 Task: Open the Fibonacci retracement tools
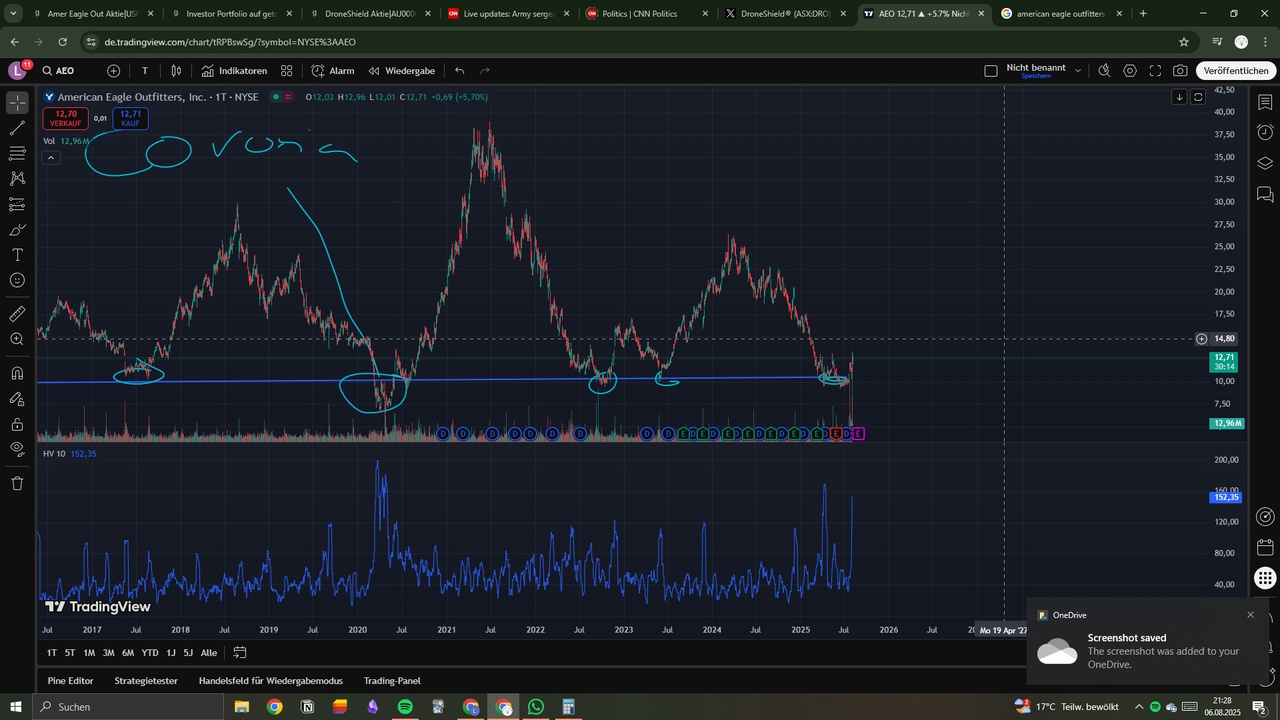[17, 153]
